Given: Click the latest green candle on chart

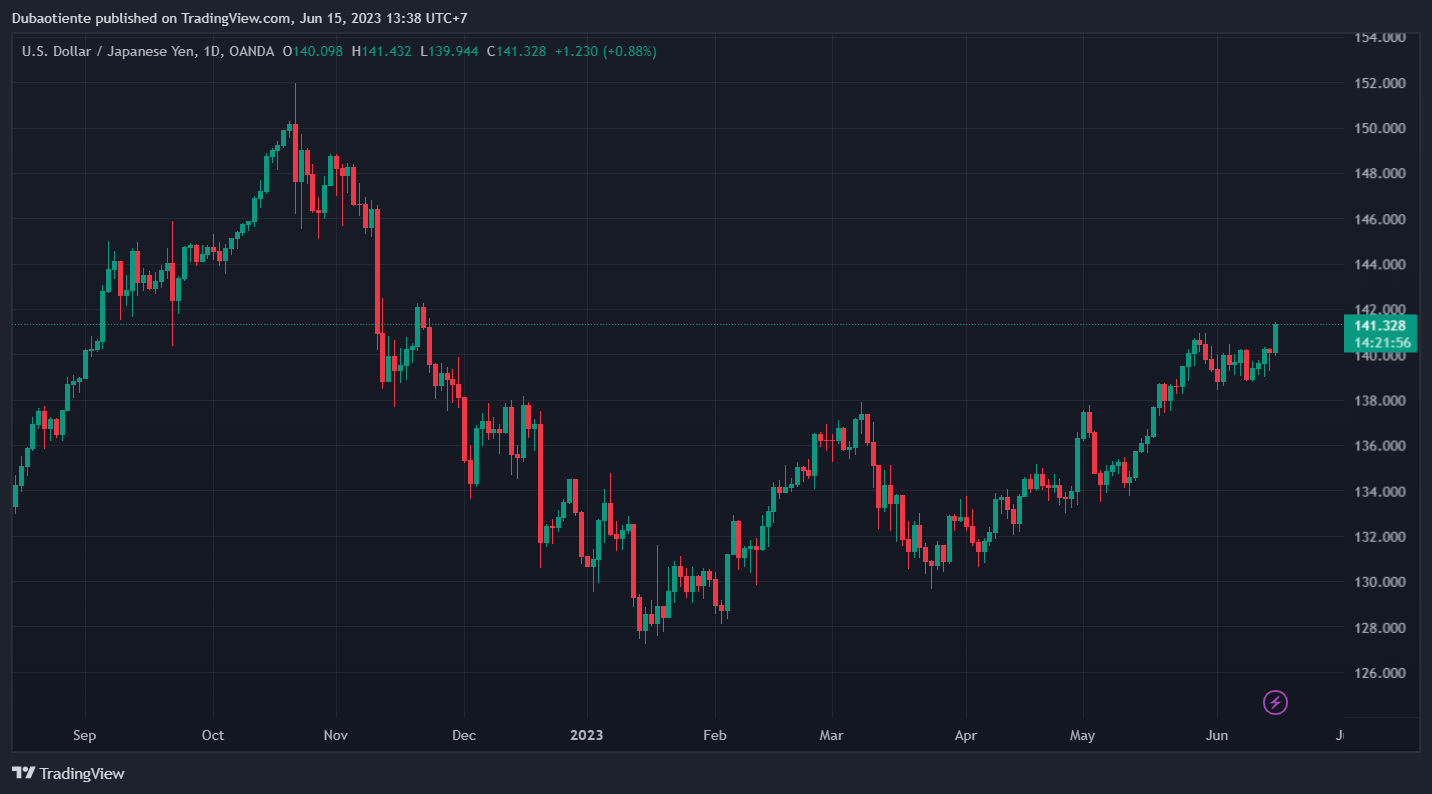Looking at the screenshot, I should (1276, 338).
